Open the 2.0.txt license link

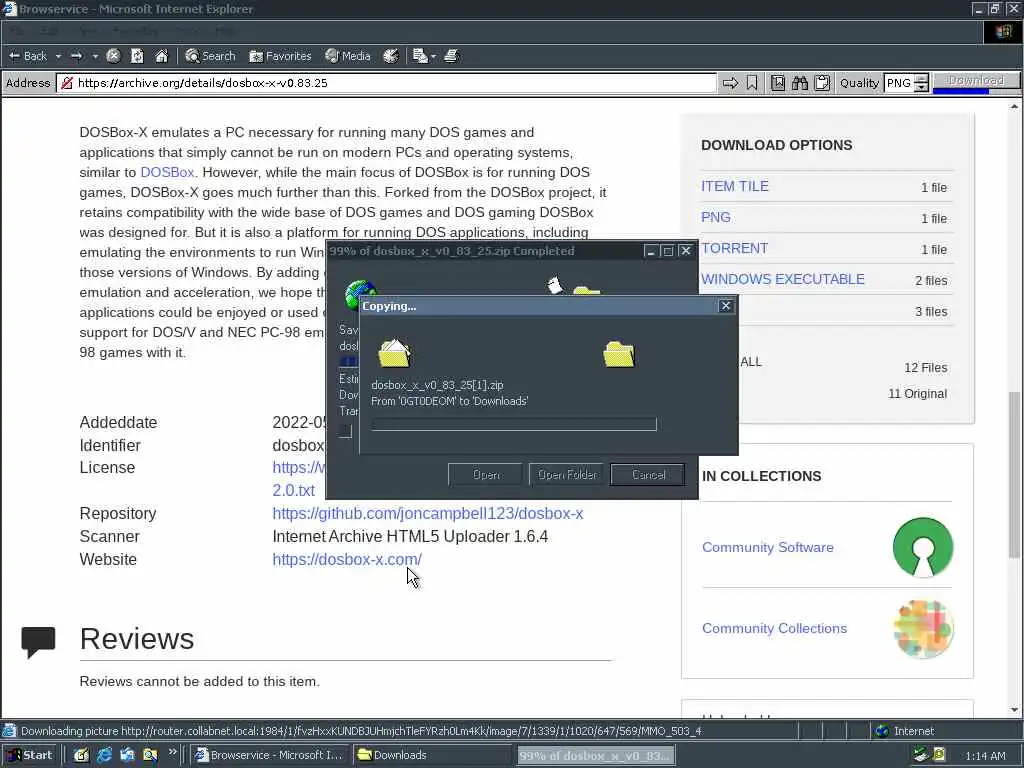click(293, 490)
